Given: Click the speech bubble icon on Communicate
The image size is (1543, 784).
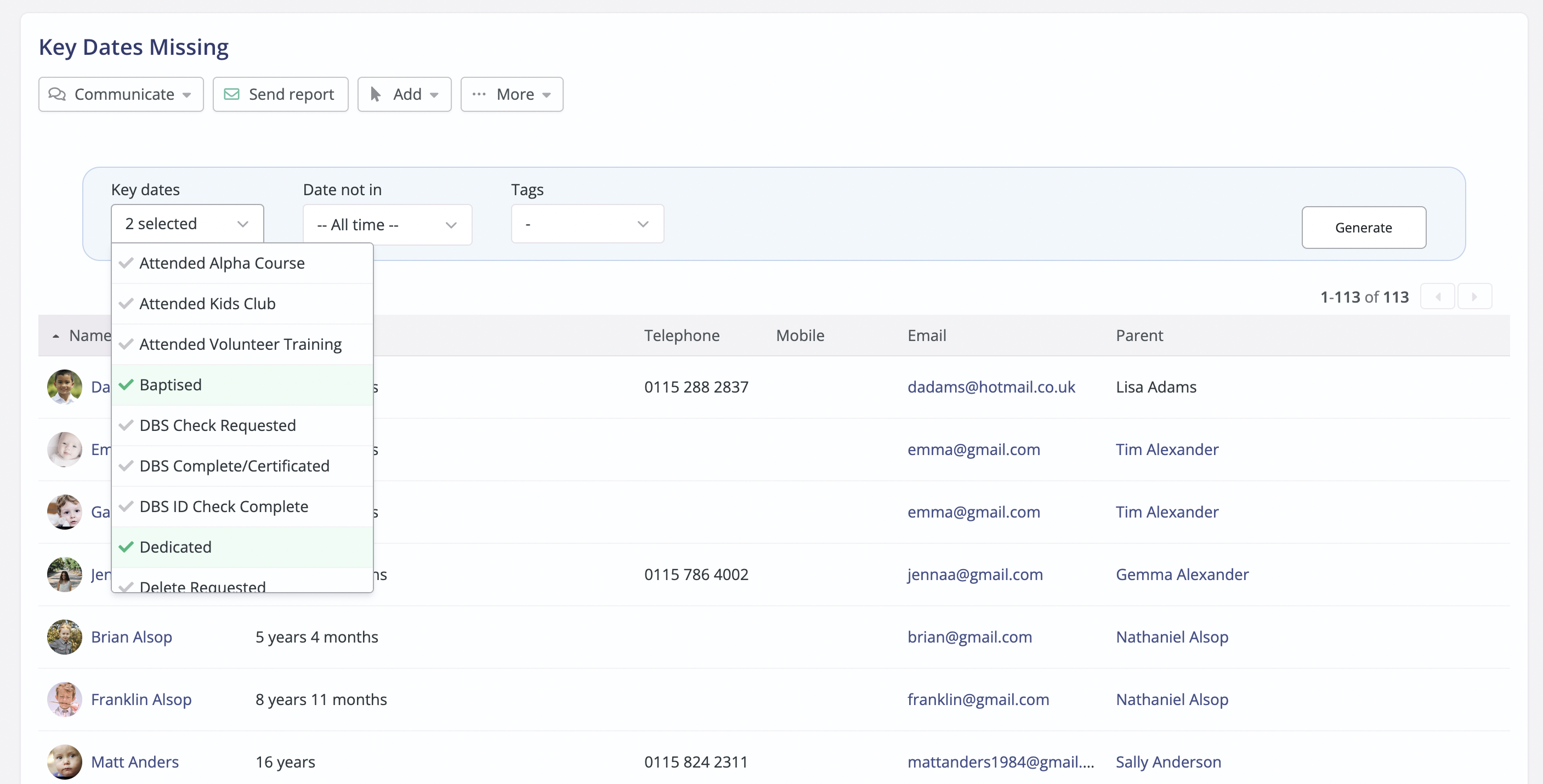Looking at the screenshot, I should [59, 94].
